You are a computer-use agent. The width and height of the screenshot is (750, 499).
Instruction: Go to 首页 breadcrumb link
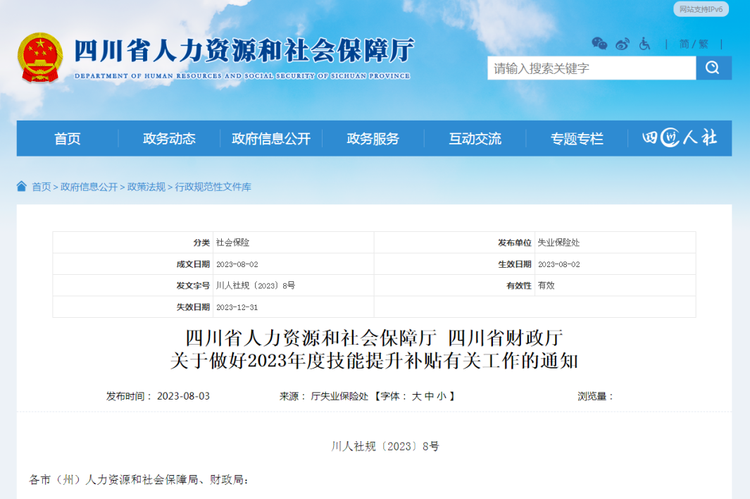click(x=41, y=187)
